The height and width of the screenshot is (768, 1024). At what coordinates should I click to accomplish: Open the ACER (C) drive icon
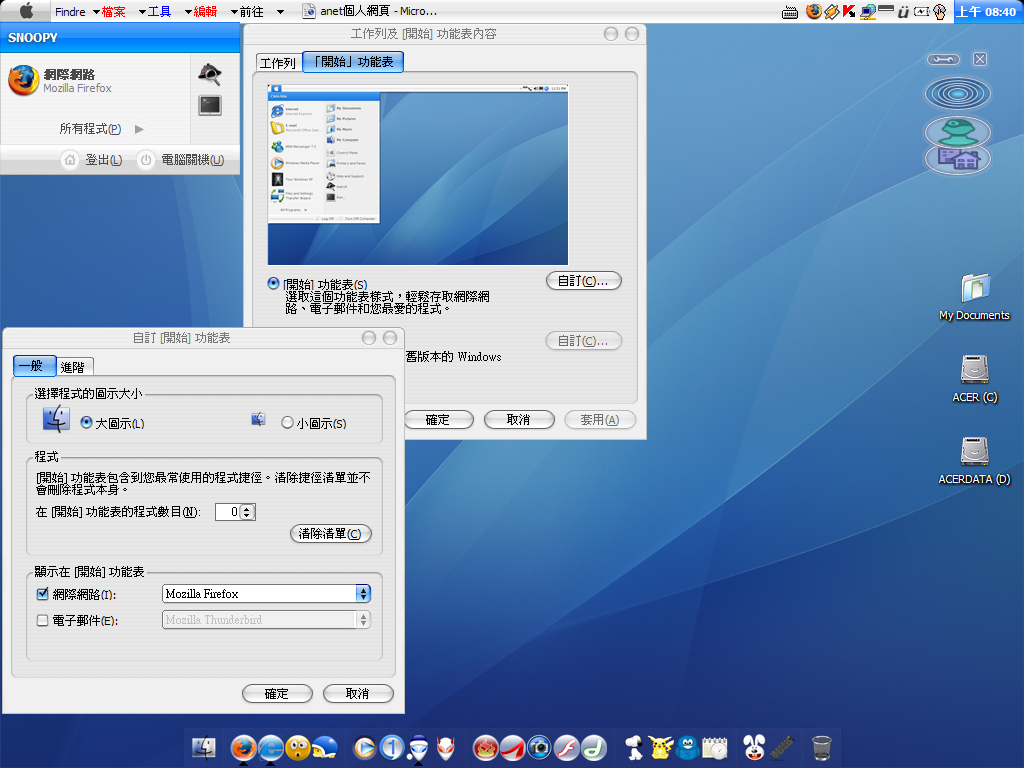(x=974, y=370)
